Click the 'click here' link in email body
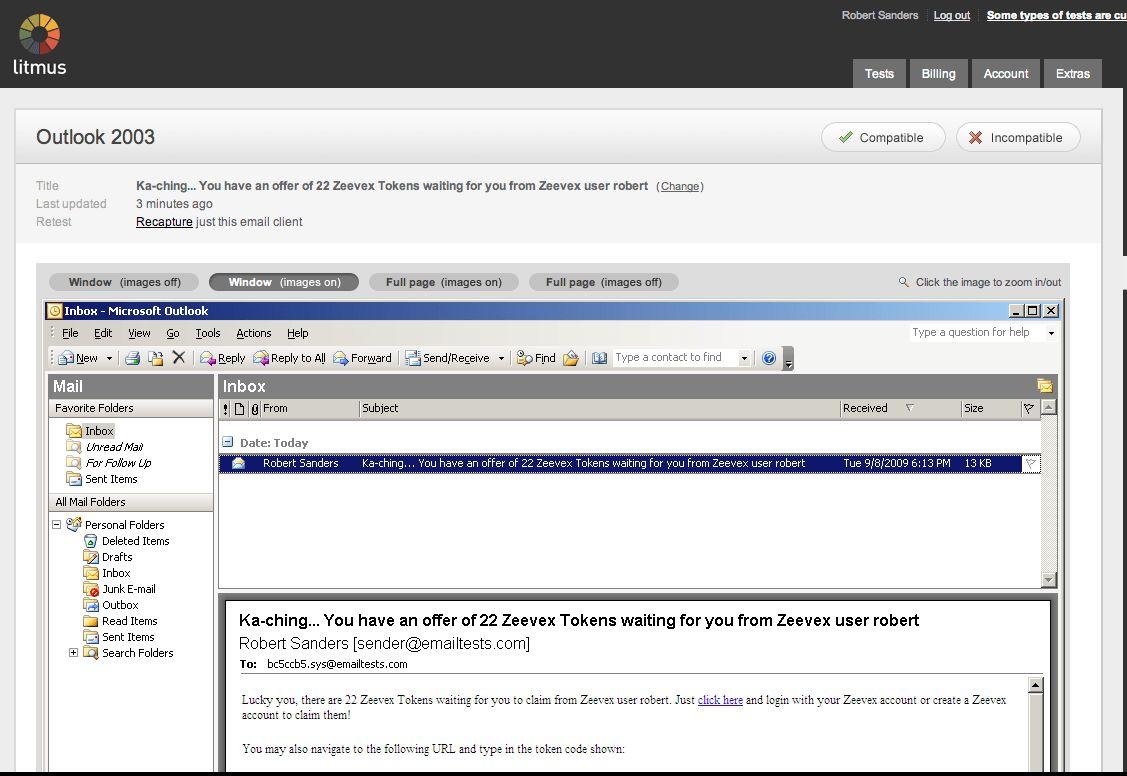This screenshot has width=1127, height=776. coord(720,700)
